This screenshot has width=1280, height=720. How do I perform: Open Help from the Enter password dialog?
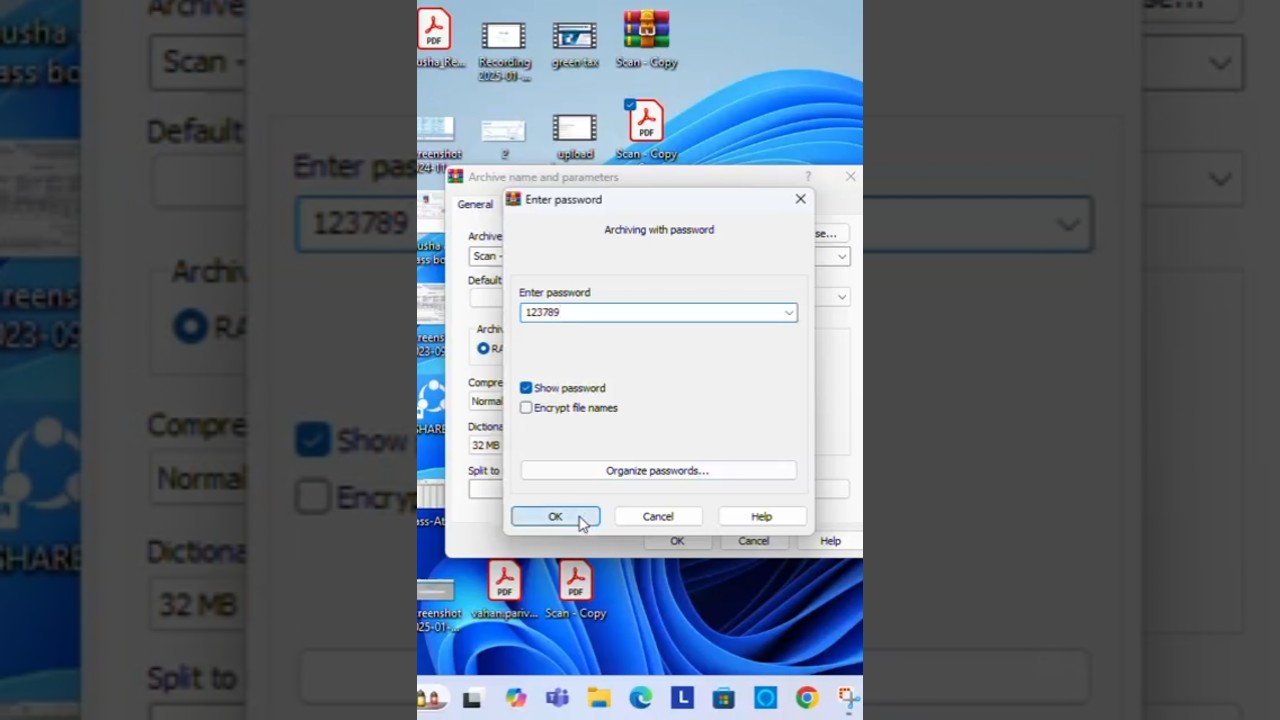pos(761,516)
